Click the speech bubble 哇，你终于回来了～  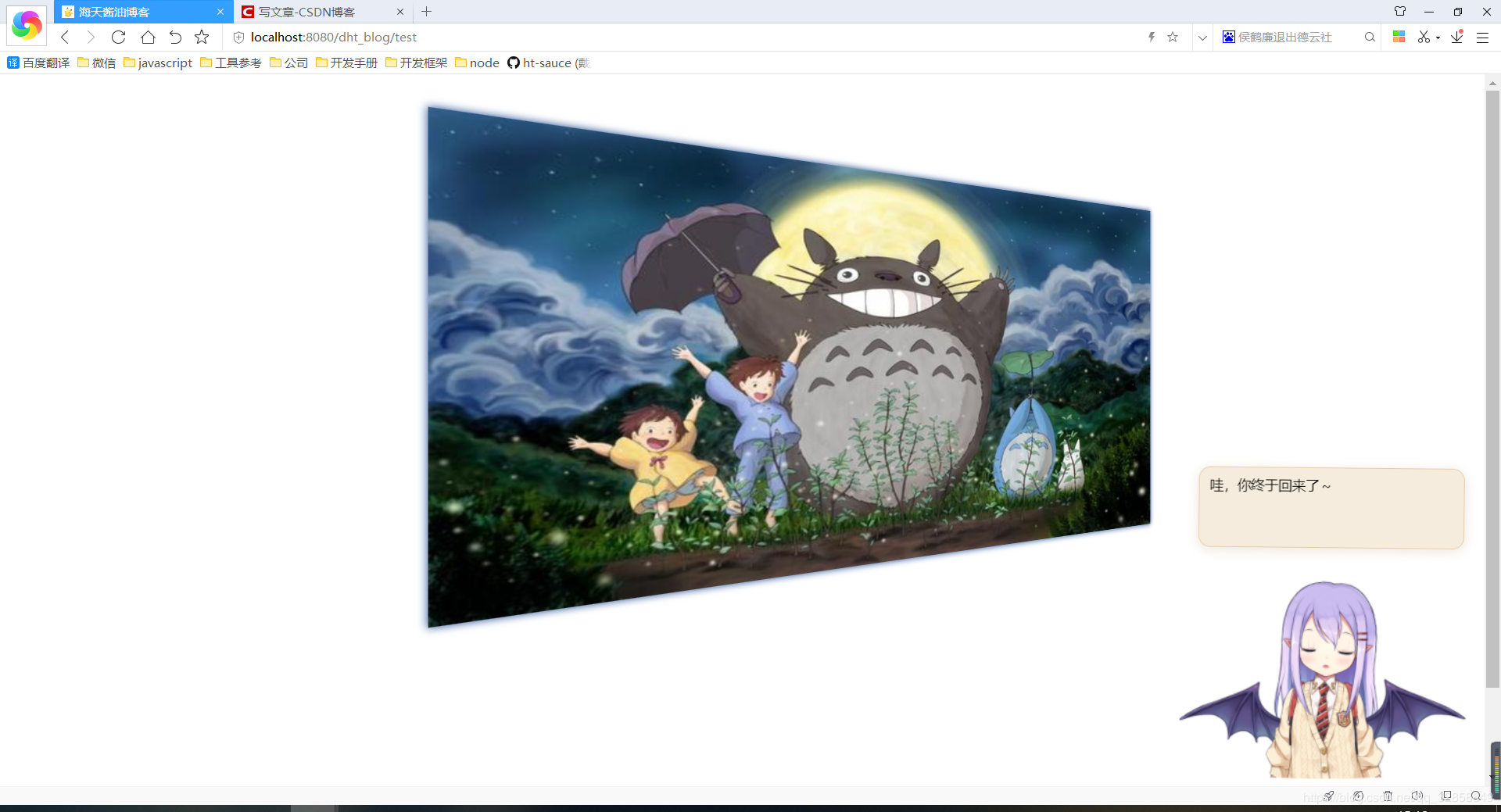1331,508
